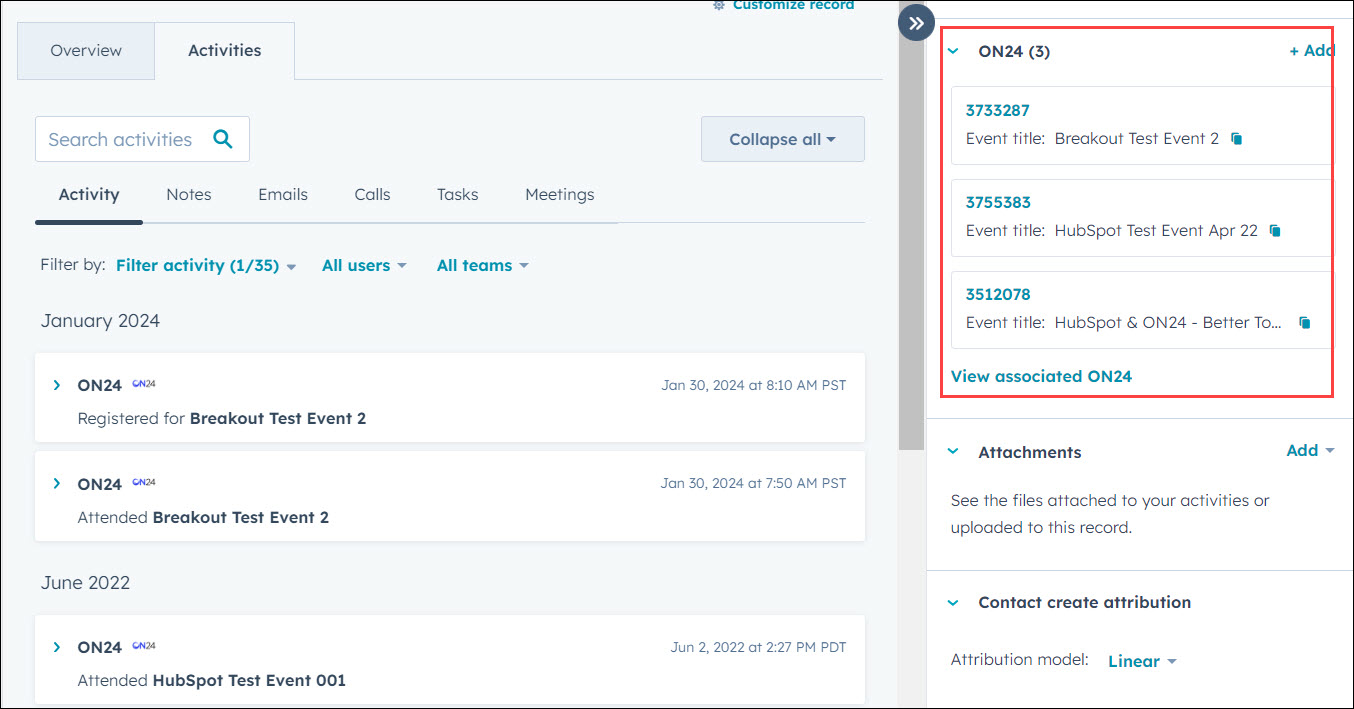Expand the Attended Breakout Test Event 2 activity

(x=57, y=484)
